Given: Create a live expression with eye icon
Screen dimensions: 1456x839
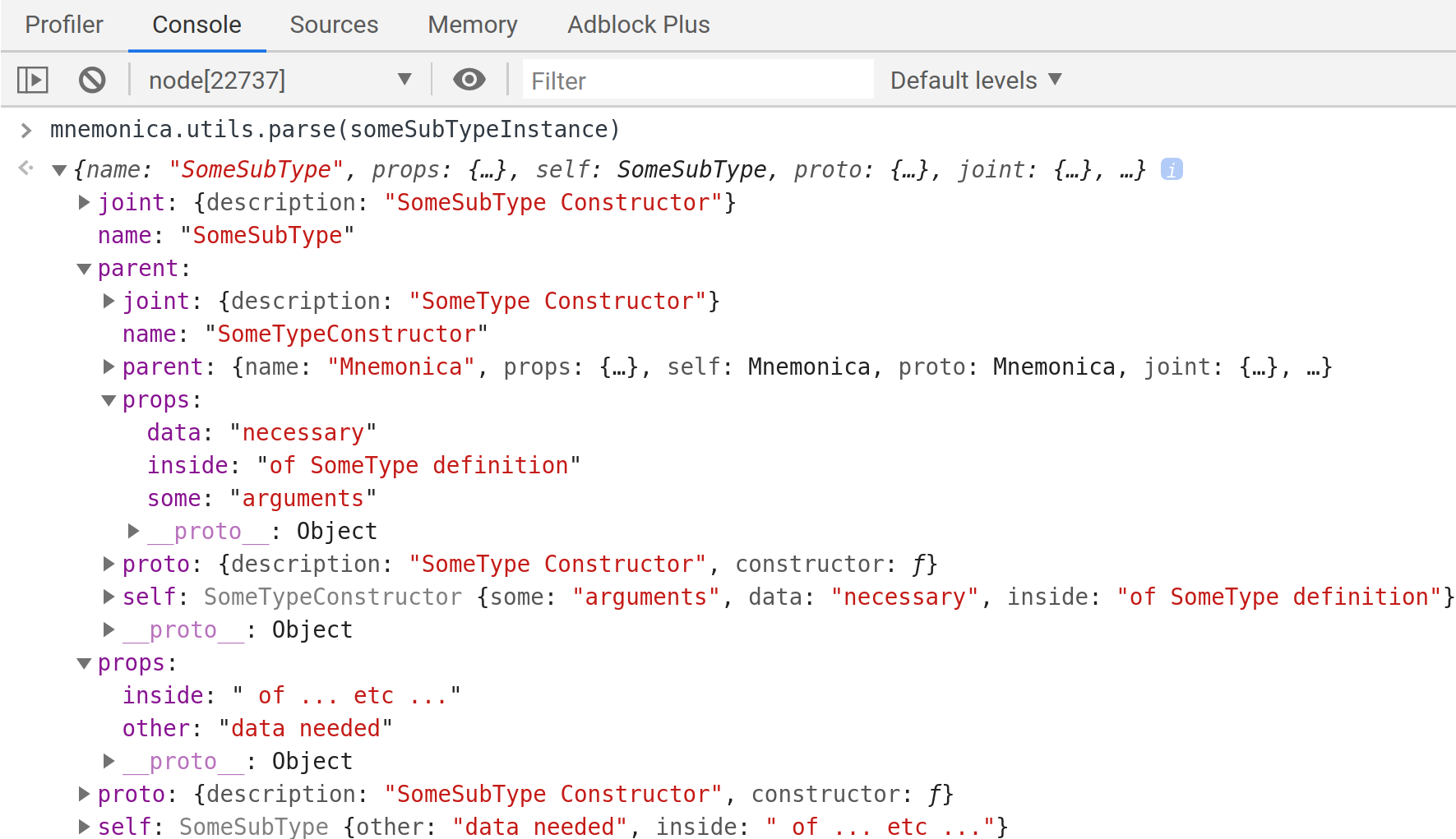Looking at the screenshot, I should (x=469, y=80).
